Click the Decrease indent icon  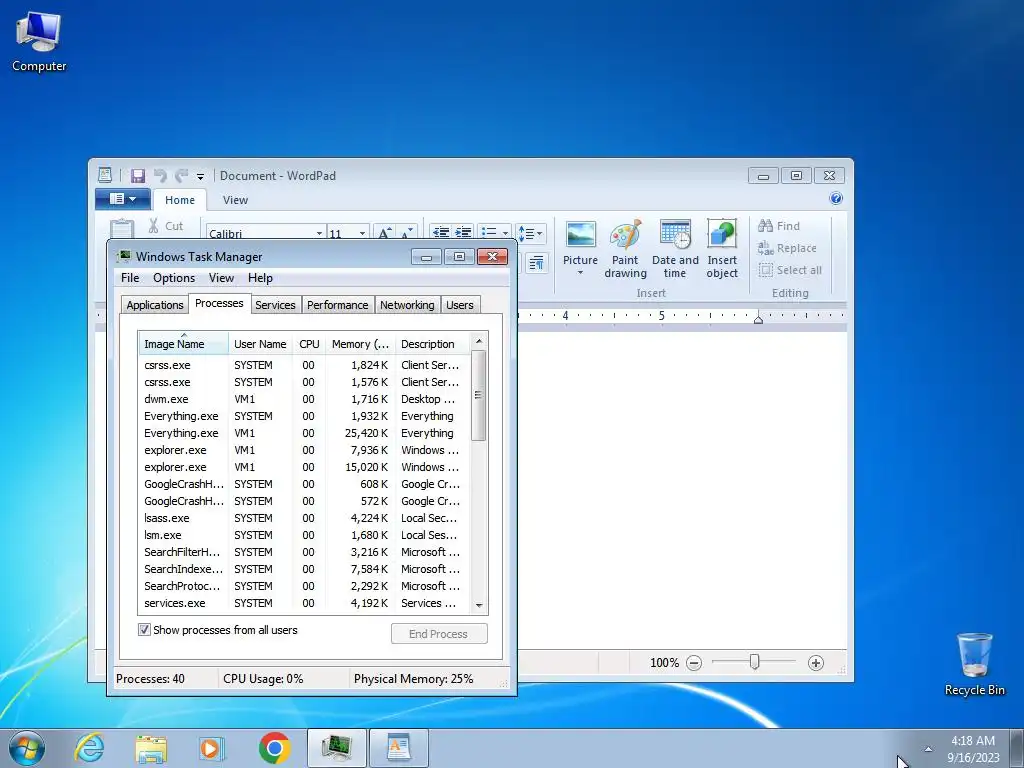click(x=441, y=232)
